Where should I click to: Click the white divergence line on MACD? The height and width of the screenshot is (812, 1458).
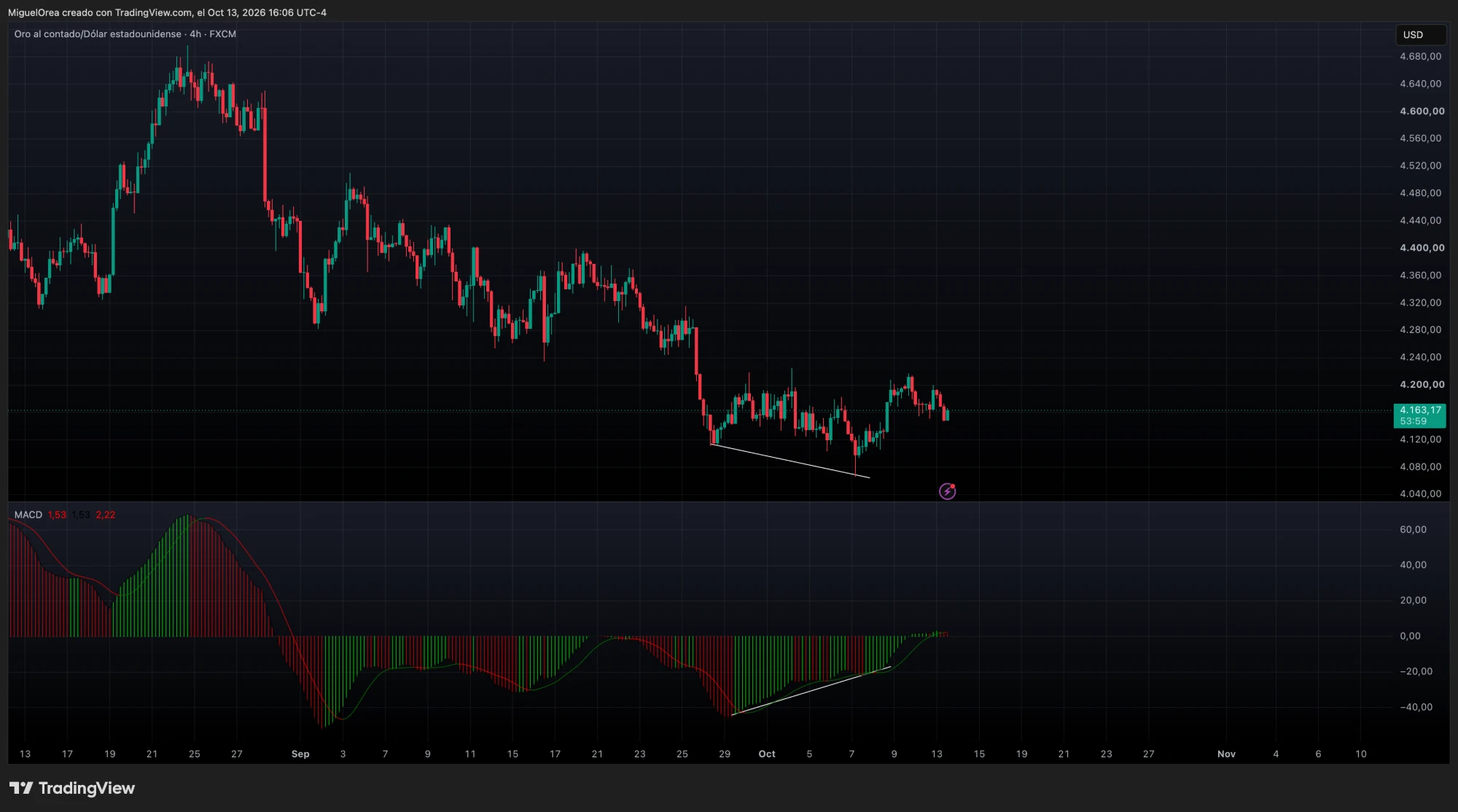pyautogui.click(x=811, y=691)
